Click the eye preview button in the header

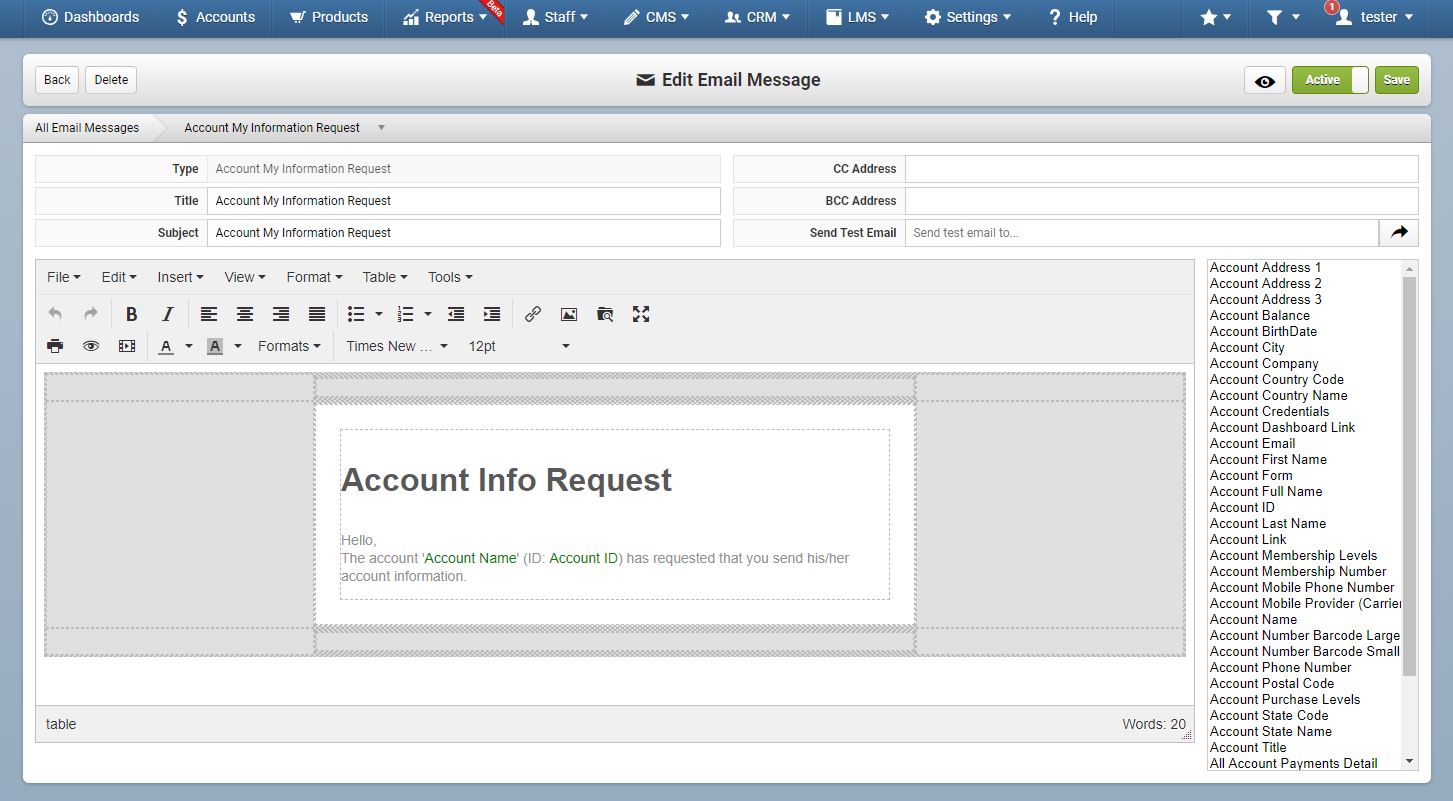1265,80
